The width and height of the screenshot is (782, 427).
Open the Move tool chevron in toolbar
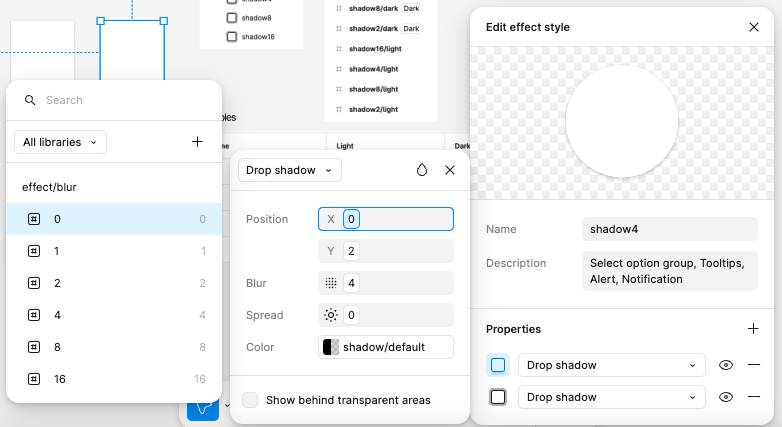(x=227, y=405)
